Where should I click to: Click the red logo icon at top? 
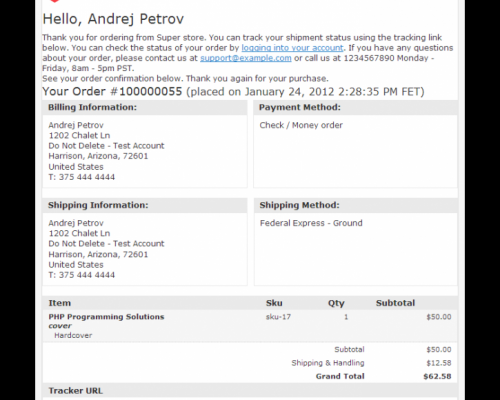(x=54, y=1)
